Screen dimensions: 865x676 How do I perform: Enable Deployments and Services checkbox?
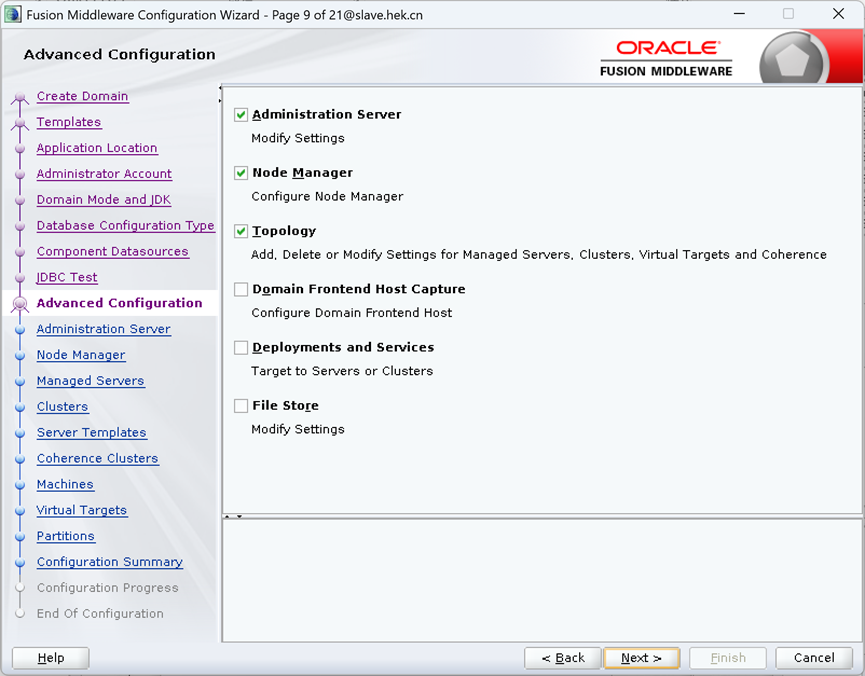(241, 348)
